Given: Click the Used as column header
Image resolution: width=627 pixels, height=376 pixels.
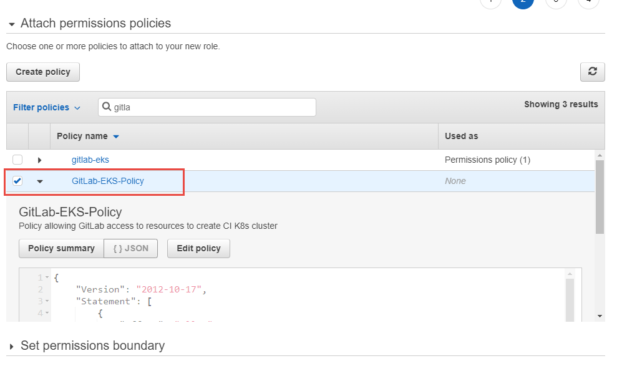Looking at the screenshot, I should click(461, 136).
